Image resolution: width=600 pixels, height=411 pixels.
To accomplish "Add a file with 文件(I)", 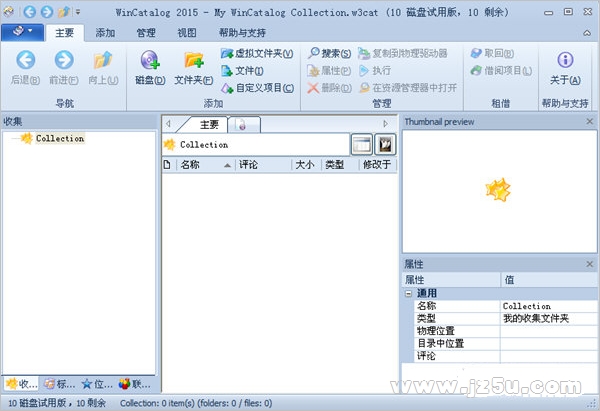I will 242,71.
